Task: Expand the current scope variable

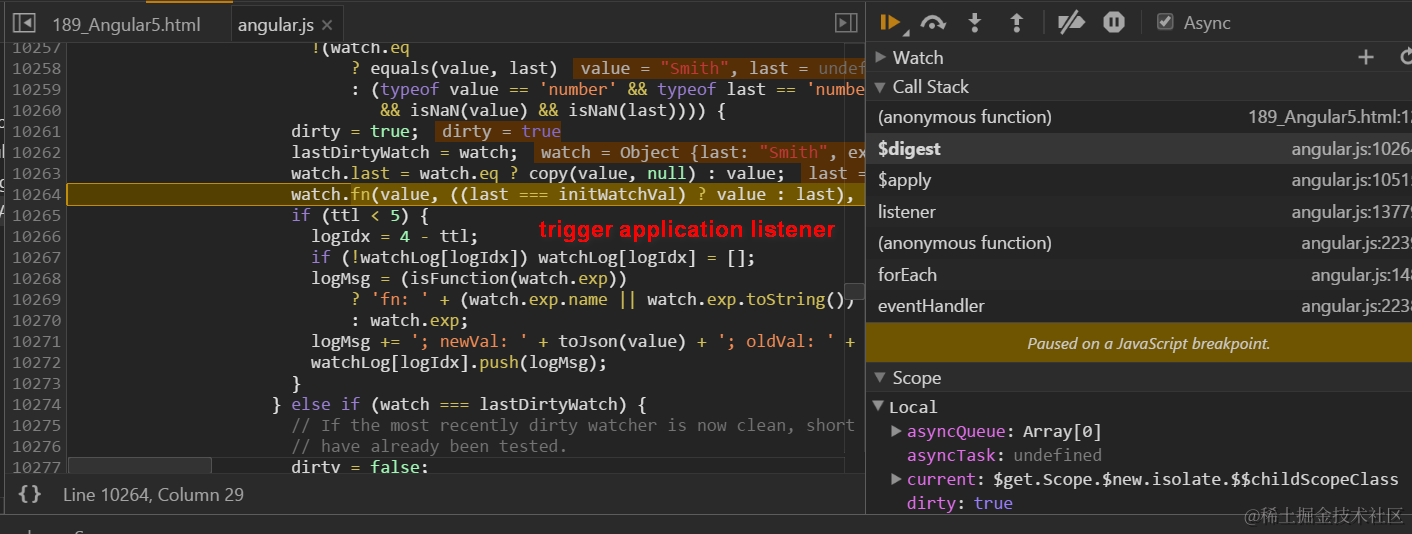Action: [897, 479]
